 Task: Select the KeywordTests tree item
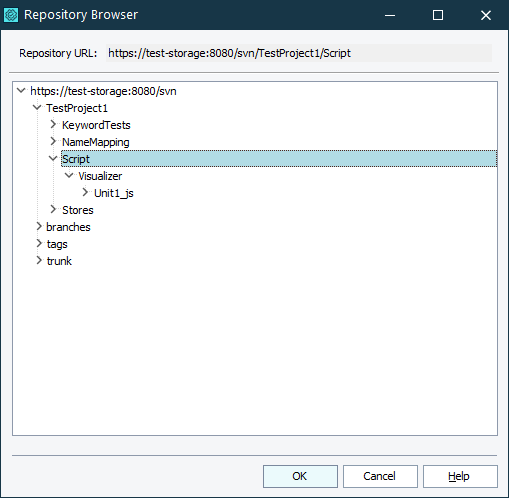96,125
